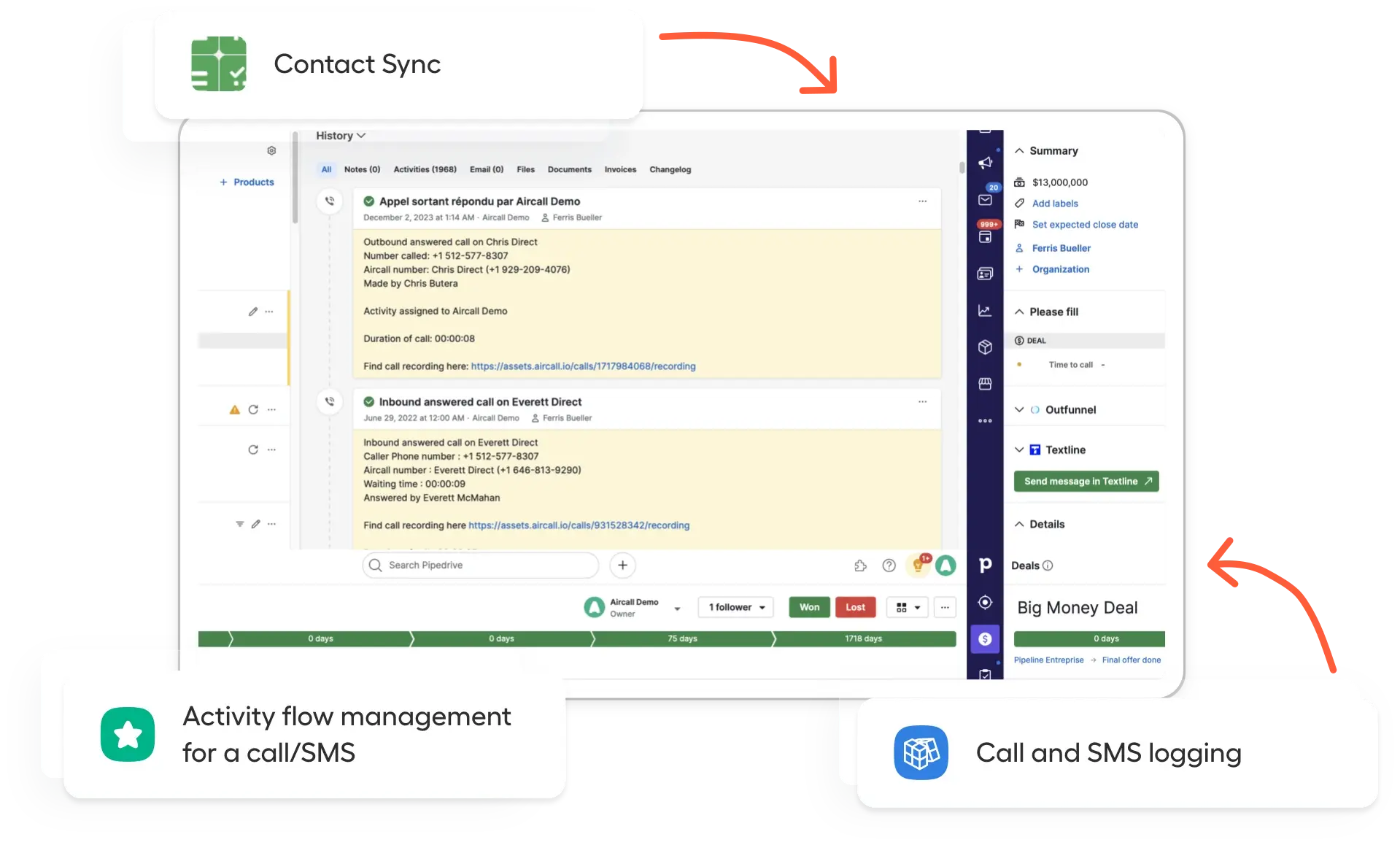Open the grid view layout dropdown
This screenshot has width=1400, height=853.
click(x=908, y=607)
